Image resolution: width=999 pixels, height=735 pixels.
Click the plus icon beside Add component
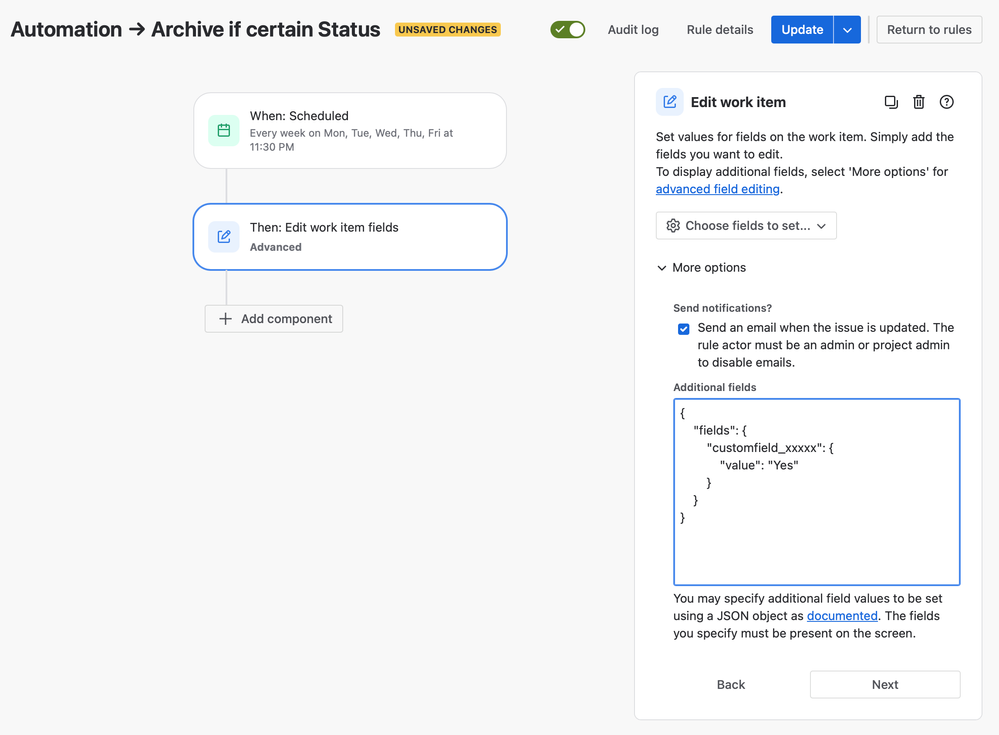[x=226, y=318]
